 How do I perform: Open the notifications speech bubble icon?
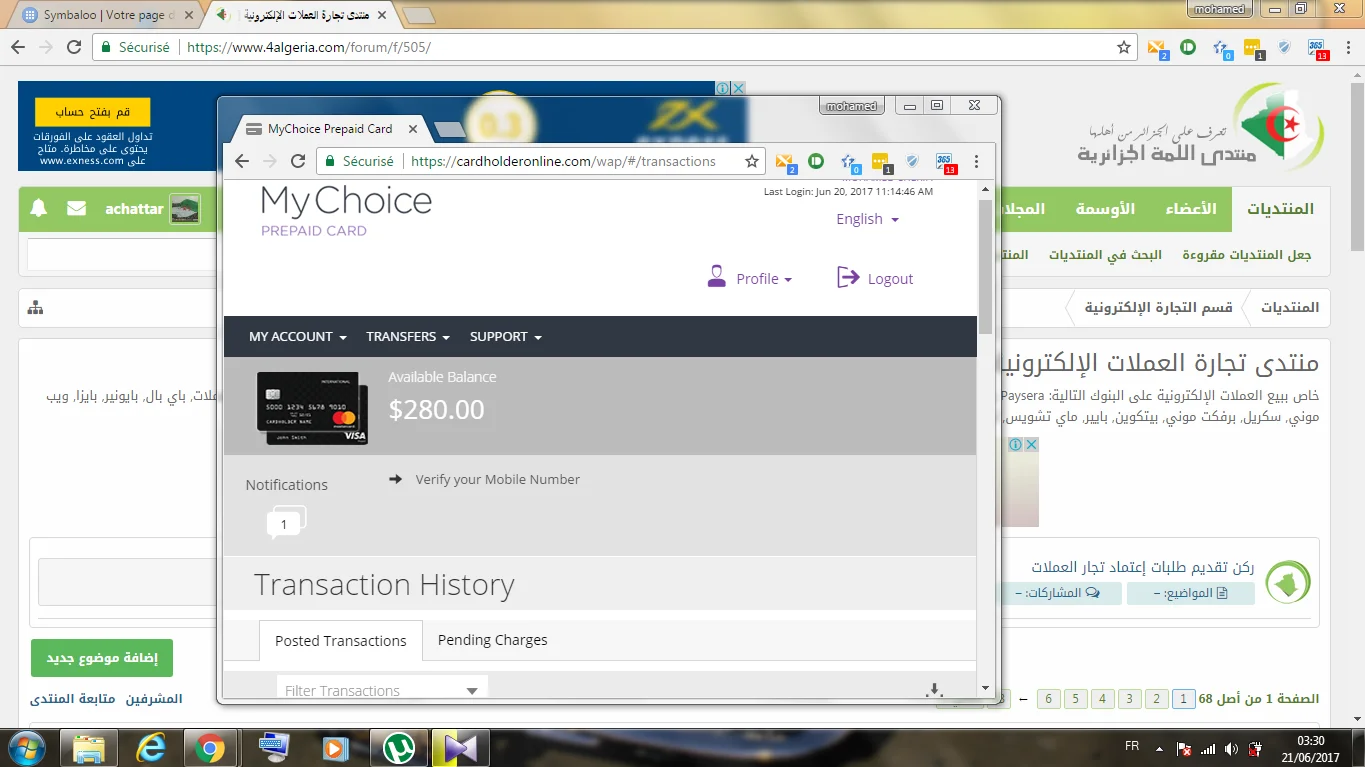pyautogui.click(x=285, y=522)
